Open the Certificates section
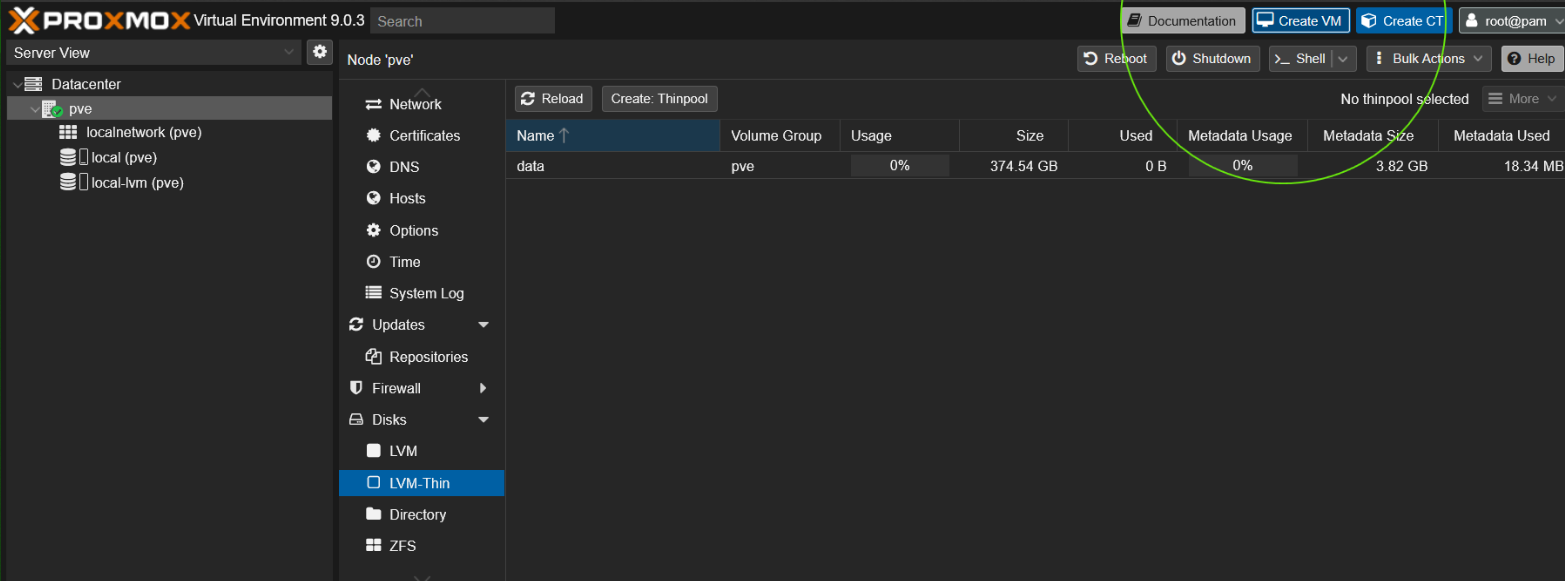 tap(422, 135)
